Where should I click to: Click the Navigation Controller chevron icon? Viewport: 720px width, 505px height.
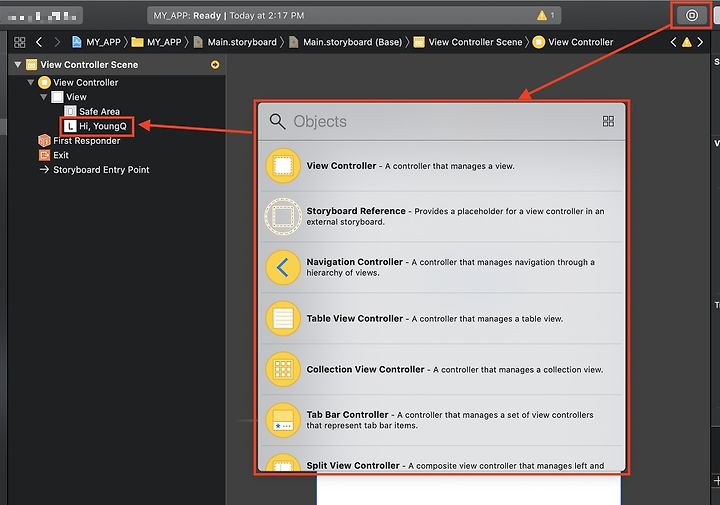coord(283,267)
